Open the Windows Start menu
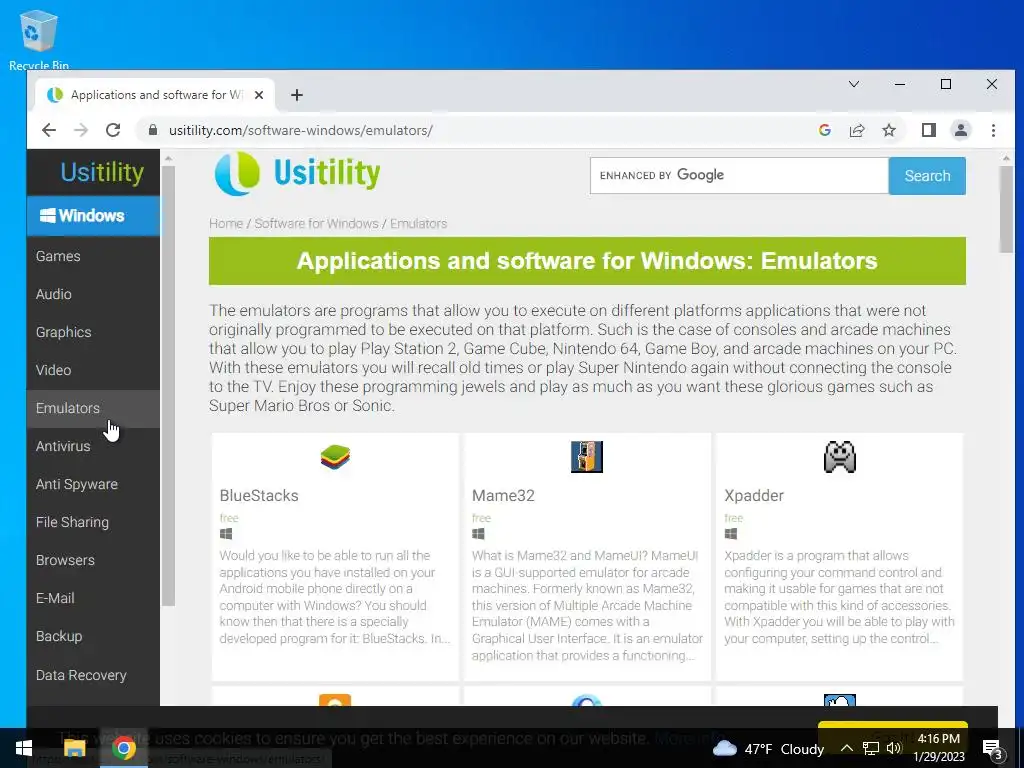The image size is (1024, 768). tap(24, 748)
